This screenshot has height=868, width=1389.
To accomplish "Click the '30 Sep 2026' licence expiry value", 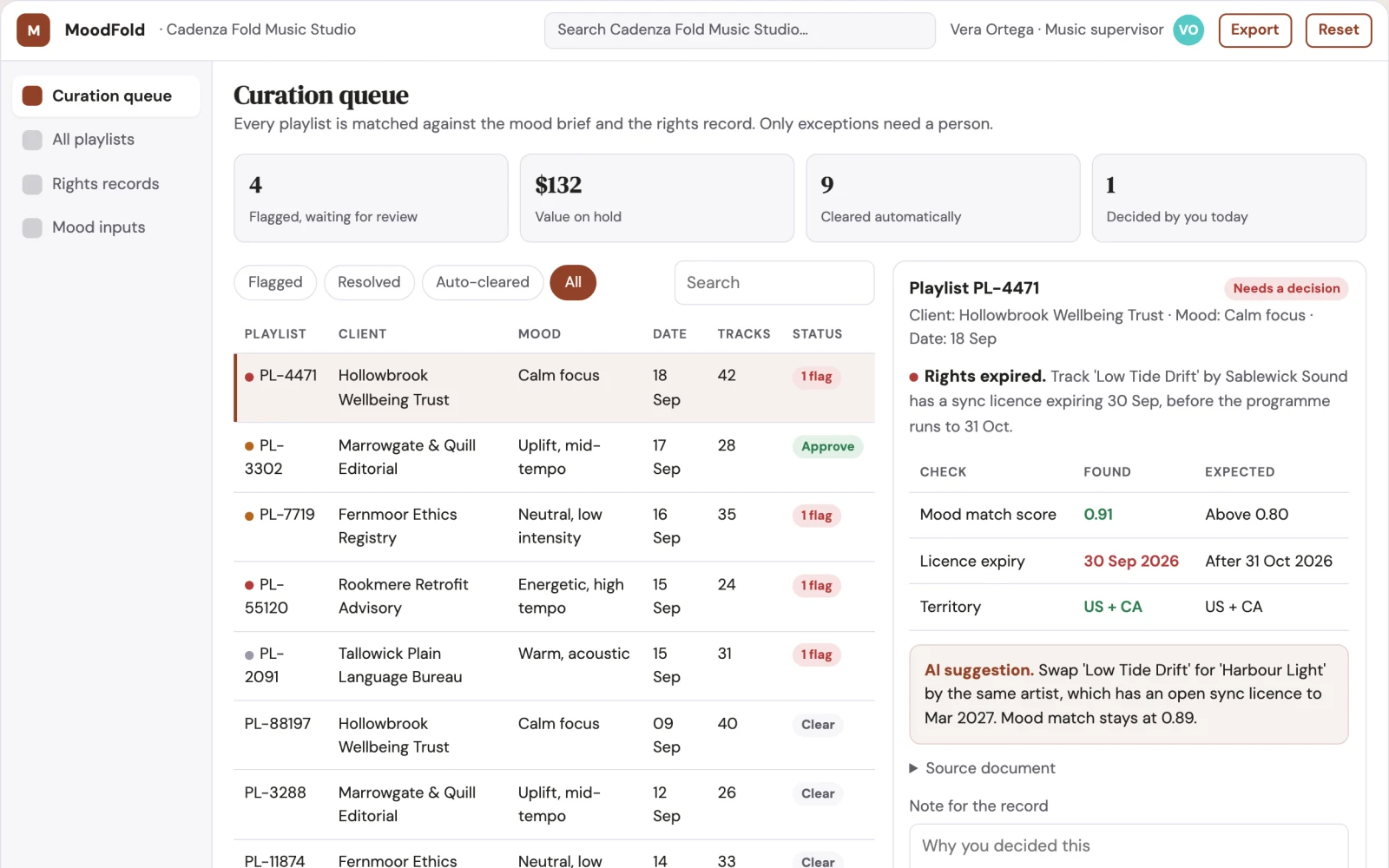I will pyautogui.click(x=1131, y=561).
